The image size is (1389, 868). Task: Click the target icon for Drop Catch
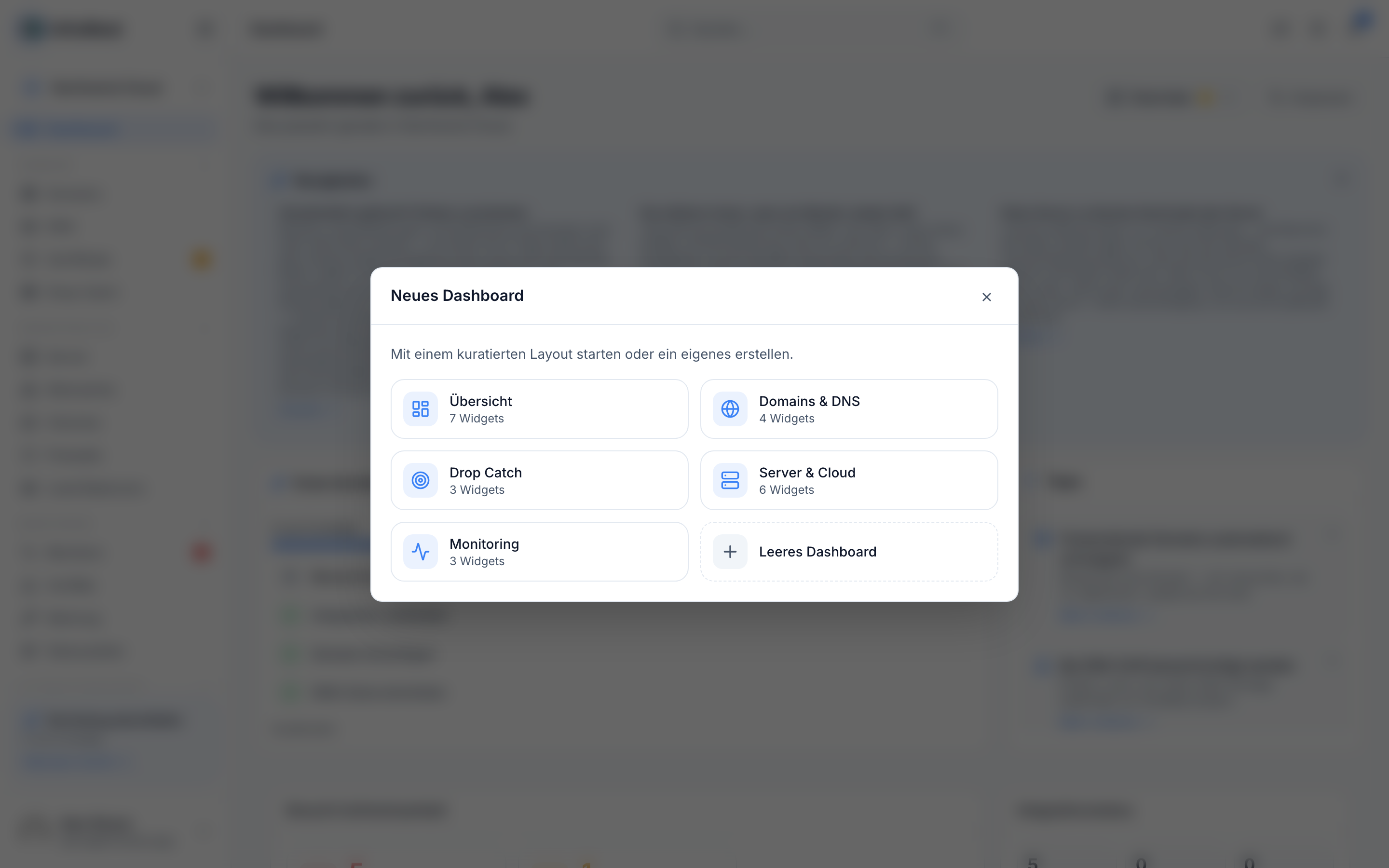(420, 480)
